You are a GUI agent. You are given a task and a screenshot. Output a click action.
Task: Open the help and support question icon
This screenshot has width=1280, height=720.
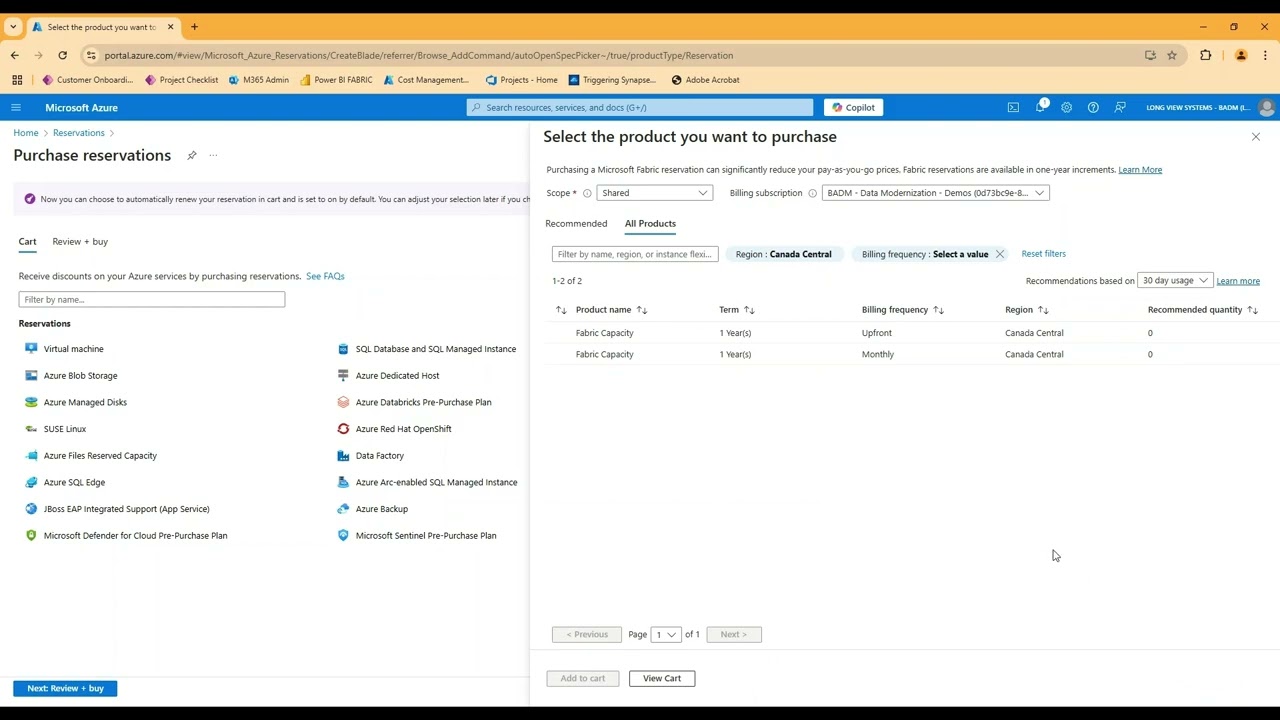[1093, 107]
